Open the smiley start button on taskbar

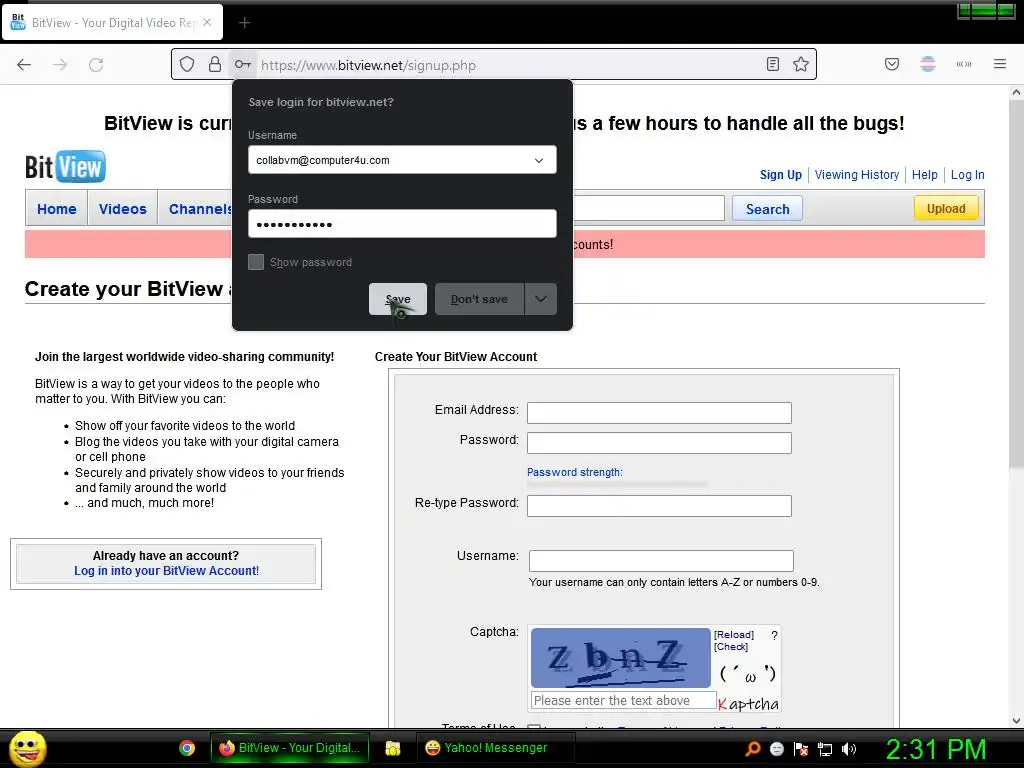pyautogui.click(x=27, y=748)
